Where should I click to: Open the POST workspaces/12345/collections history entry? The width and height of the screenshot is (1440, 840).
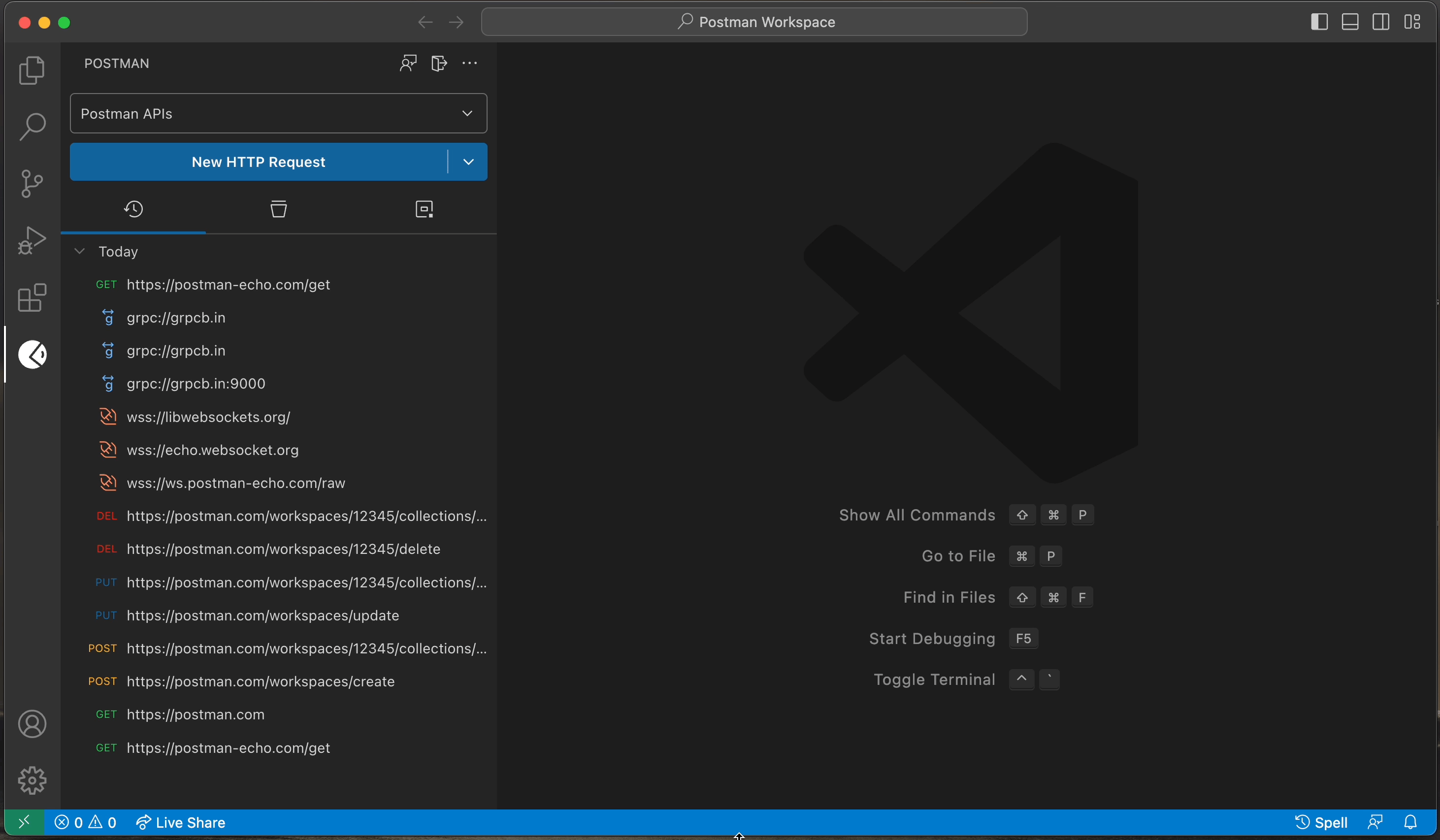[x=278, y=648]
